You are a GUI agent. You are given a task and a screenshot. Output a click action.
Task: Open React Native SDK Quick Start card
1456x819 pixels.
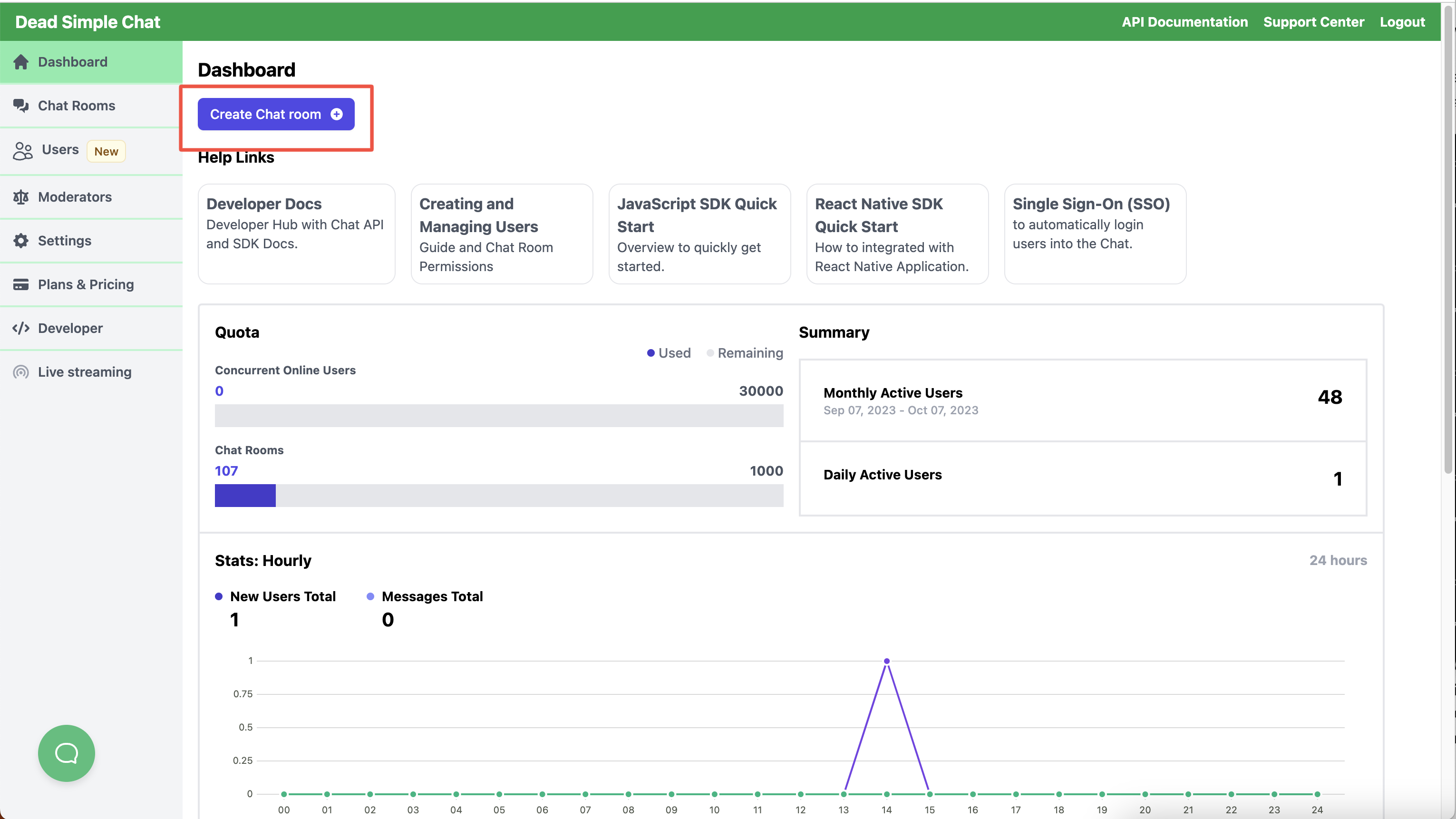(x=898, y=234)
